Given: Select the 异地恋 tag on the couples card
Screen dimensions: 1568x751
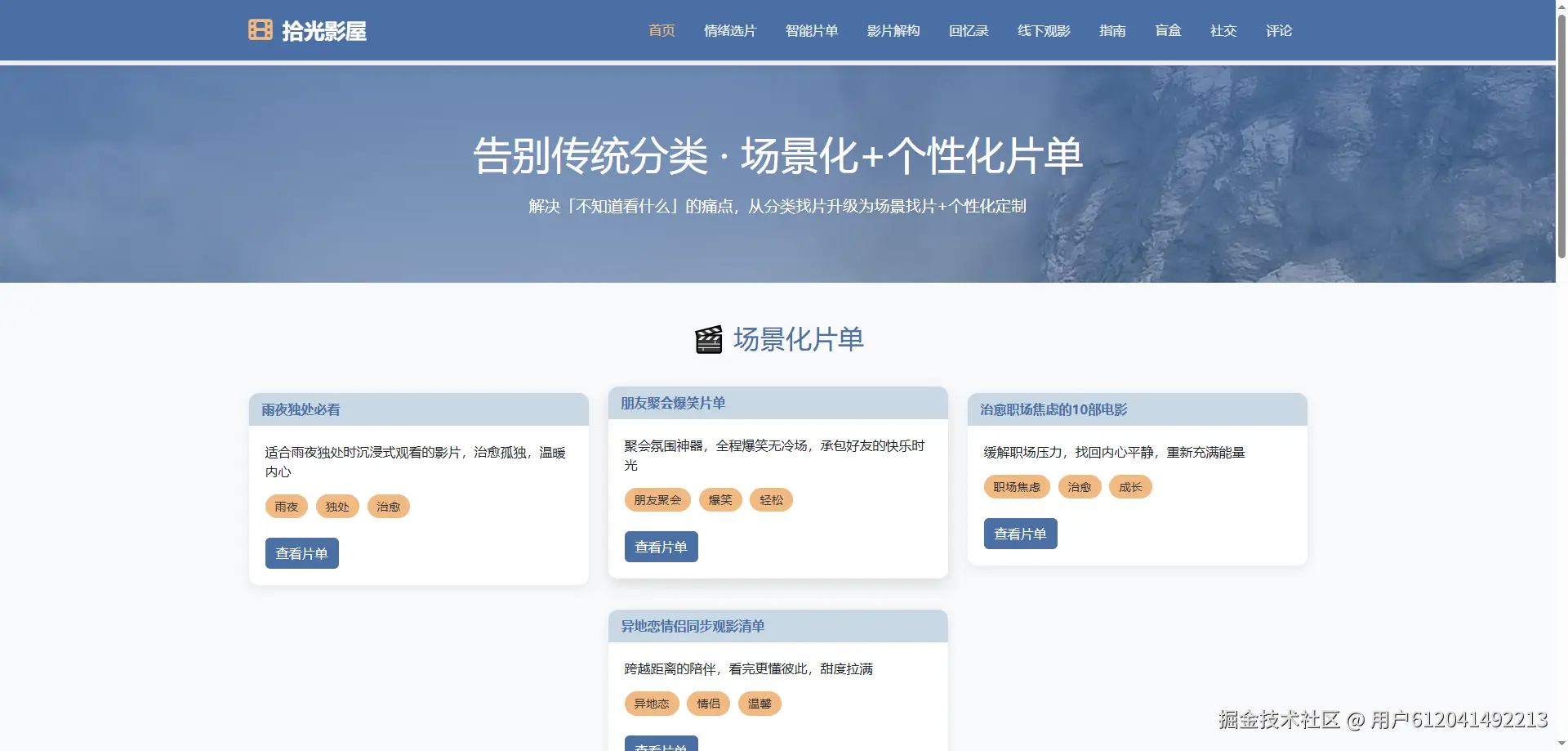Looking at the screenshot, I should (651, 704).
